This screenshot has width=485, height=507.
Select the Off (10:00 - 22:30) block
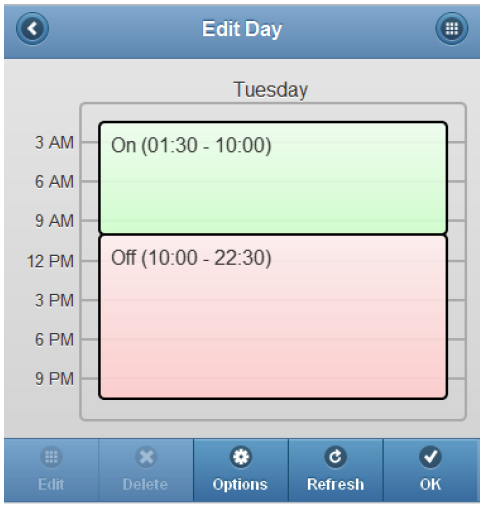[x=273, y=317]
